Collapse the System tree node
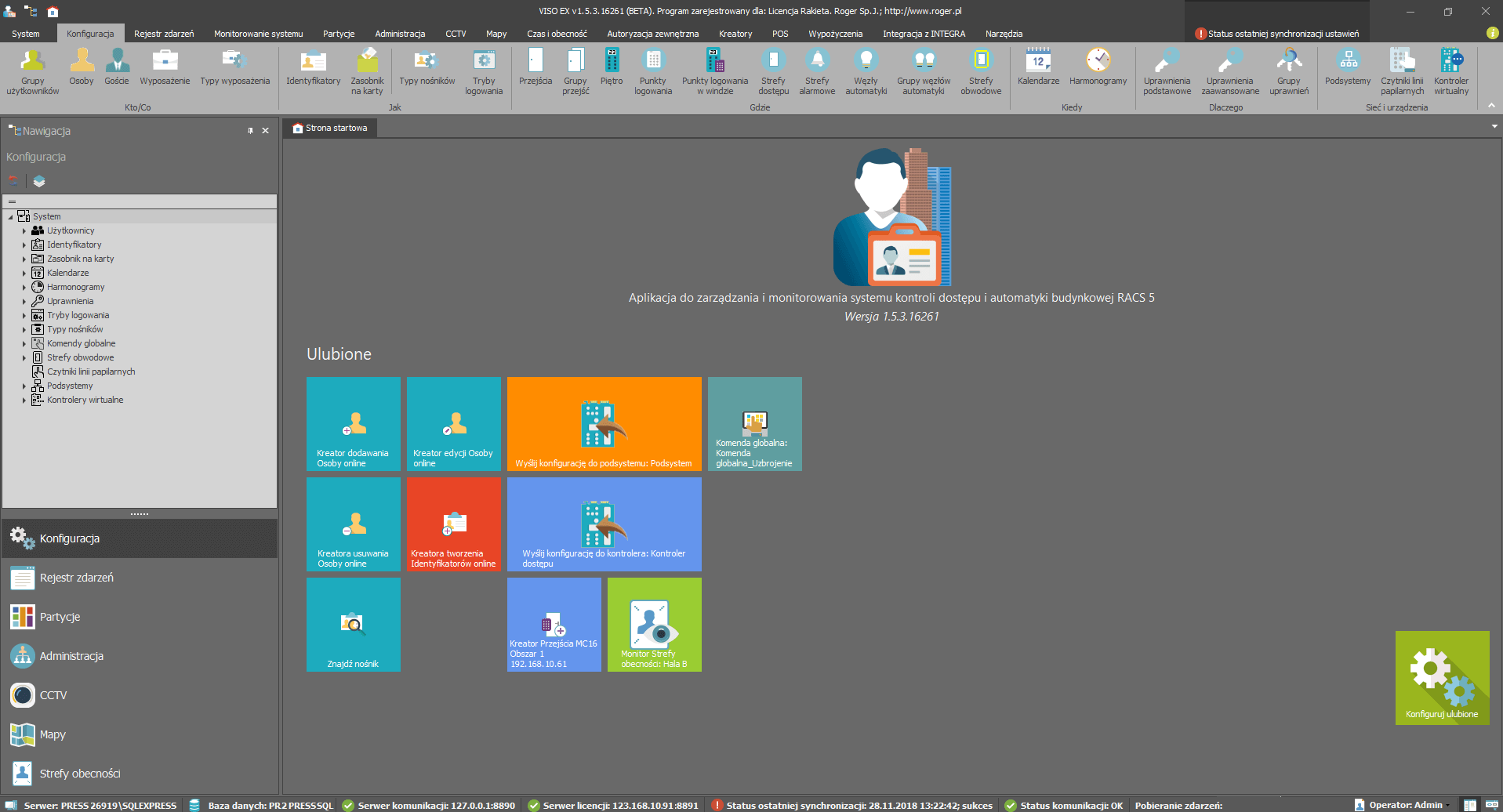 pos(11,217)
